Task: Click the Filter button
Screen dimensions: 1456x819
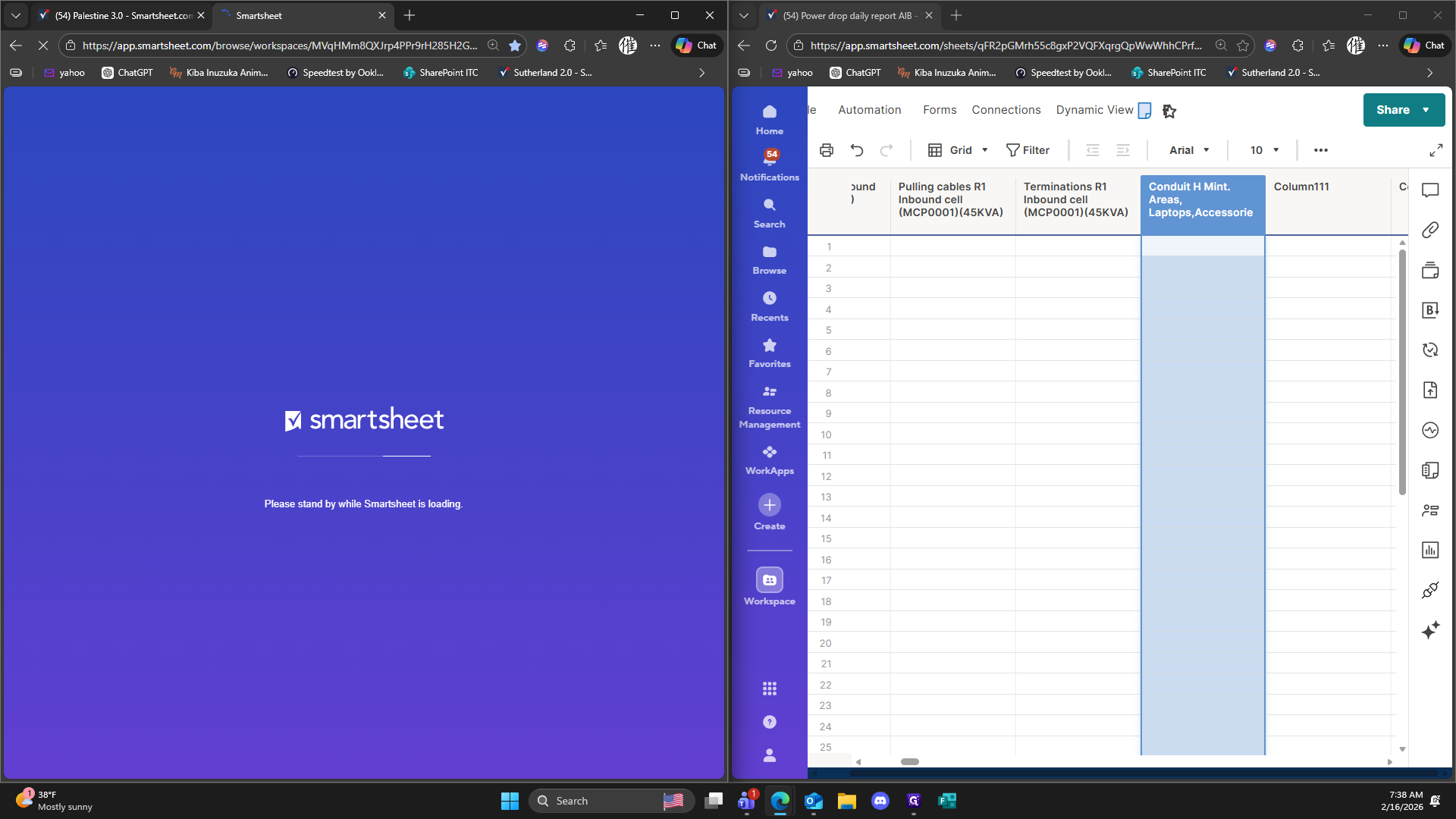Action: (x=1028, y=150)
